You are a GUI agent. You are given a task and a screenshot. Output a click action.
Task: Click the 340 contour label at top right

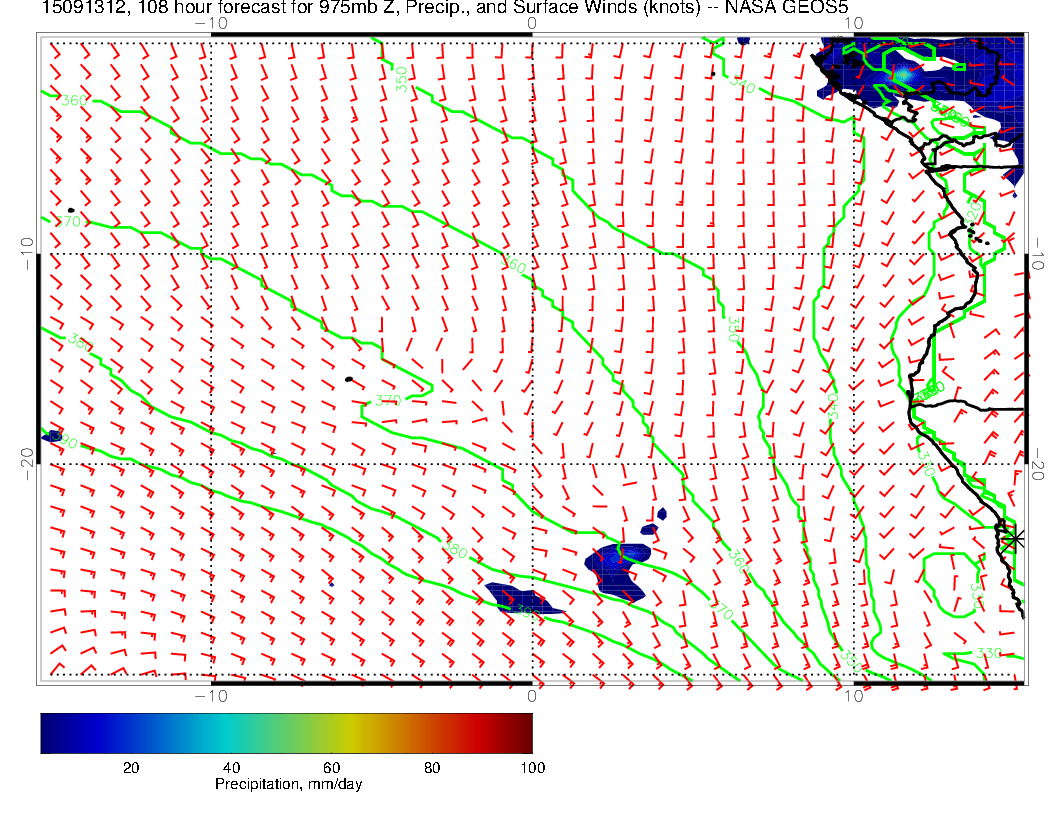click(x=741, y=85)
